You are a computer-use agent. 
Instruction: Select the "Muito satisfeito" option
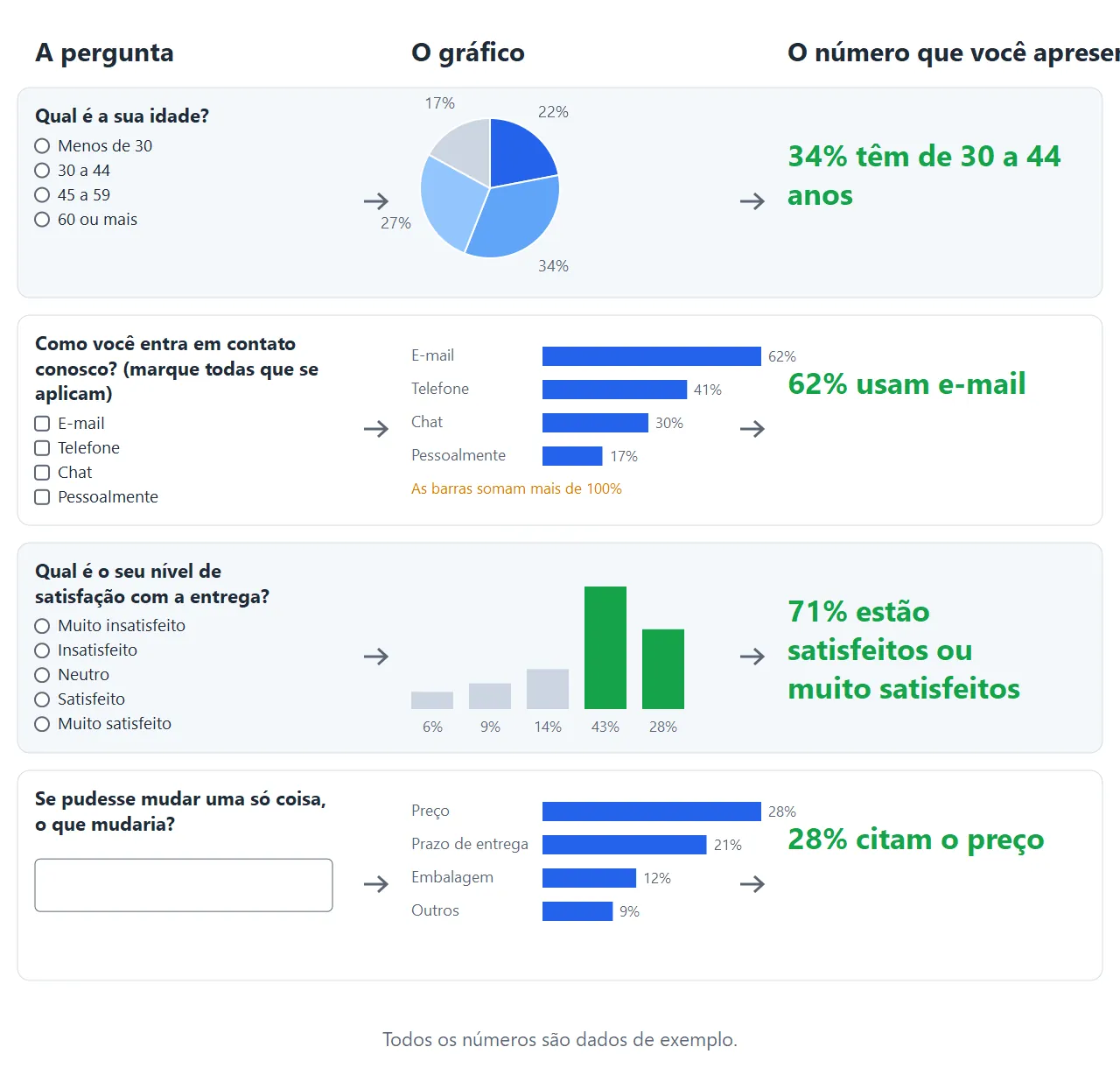click(42, 724)
